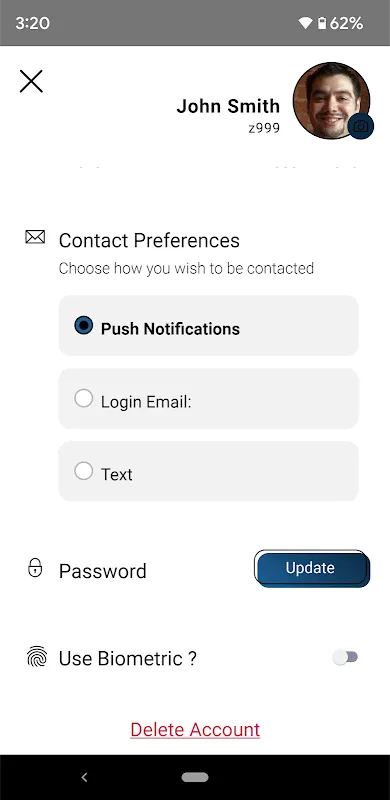
Task: Open John Smith's profile picture
Action: click(x=331, y=101)
